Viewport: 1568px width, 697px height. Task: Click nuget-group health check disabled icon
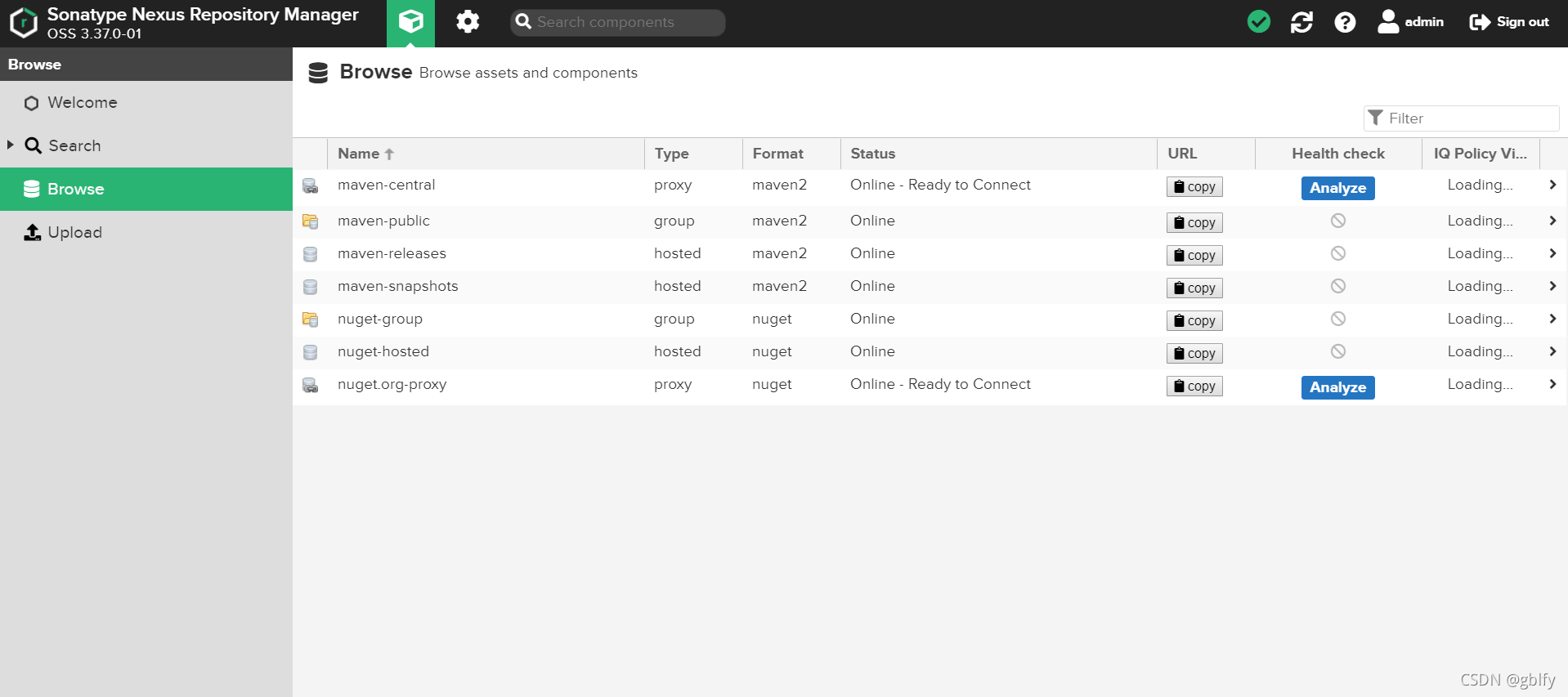click(1338, 319)
